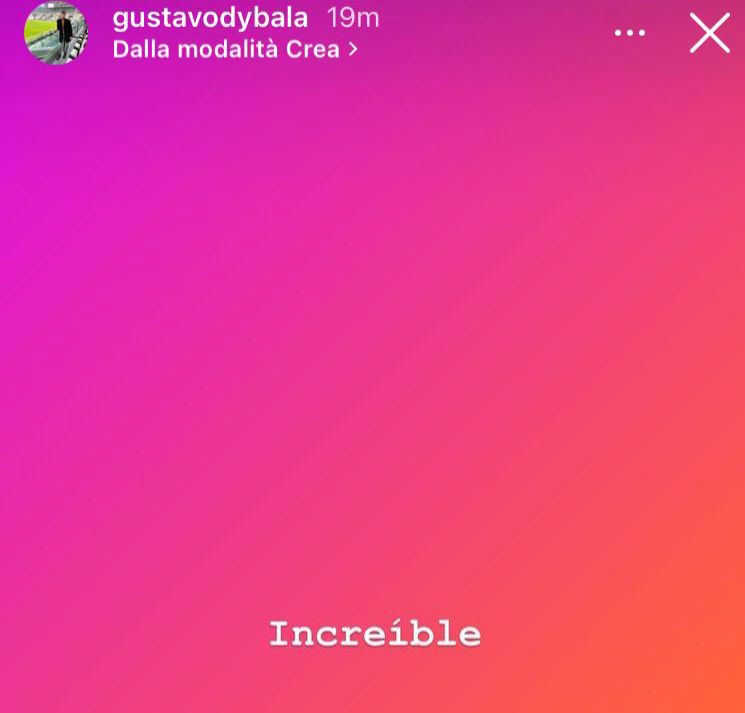Click the middle dot of the ellipsis menu
The width and height of the screenshot is (745, 713).
pyautogui.click(x=630, y=33)
